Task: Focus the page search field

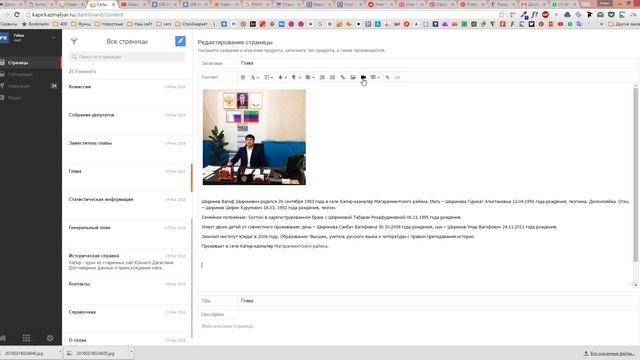Action: pyautogui.click(x=127, y=57)
